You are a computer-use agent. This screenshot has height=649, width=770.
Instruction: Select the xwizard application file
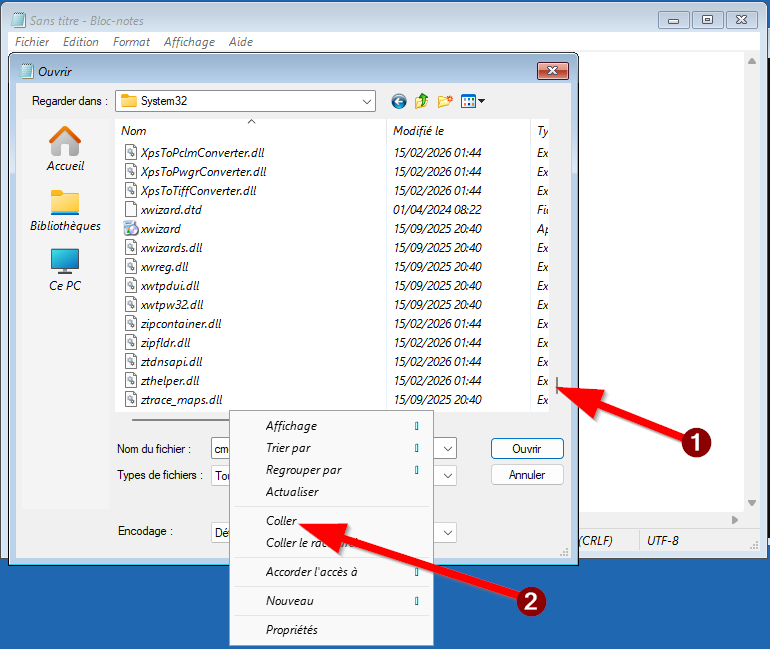[x=161, y=229]
